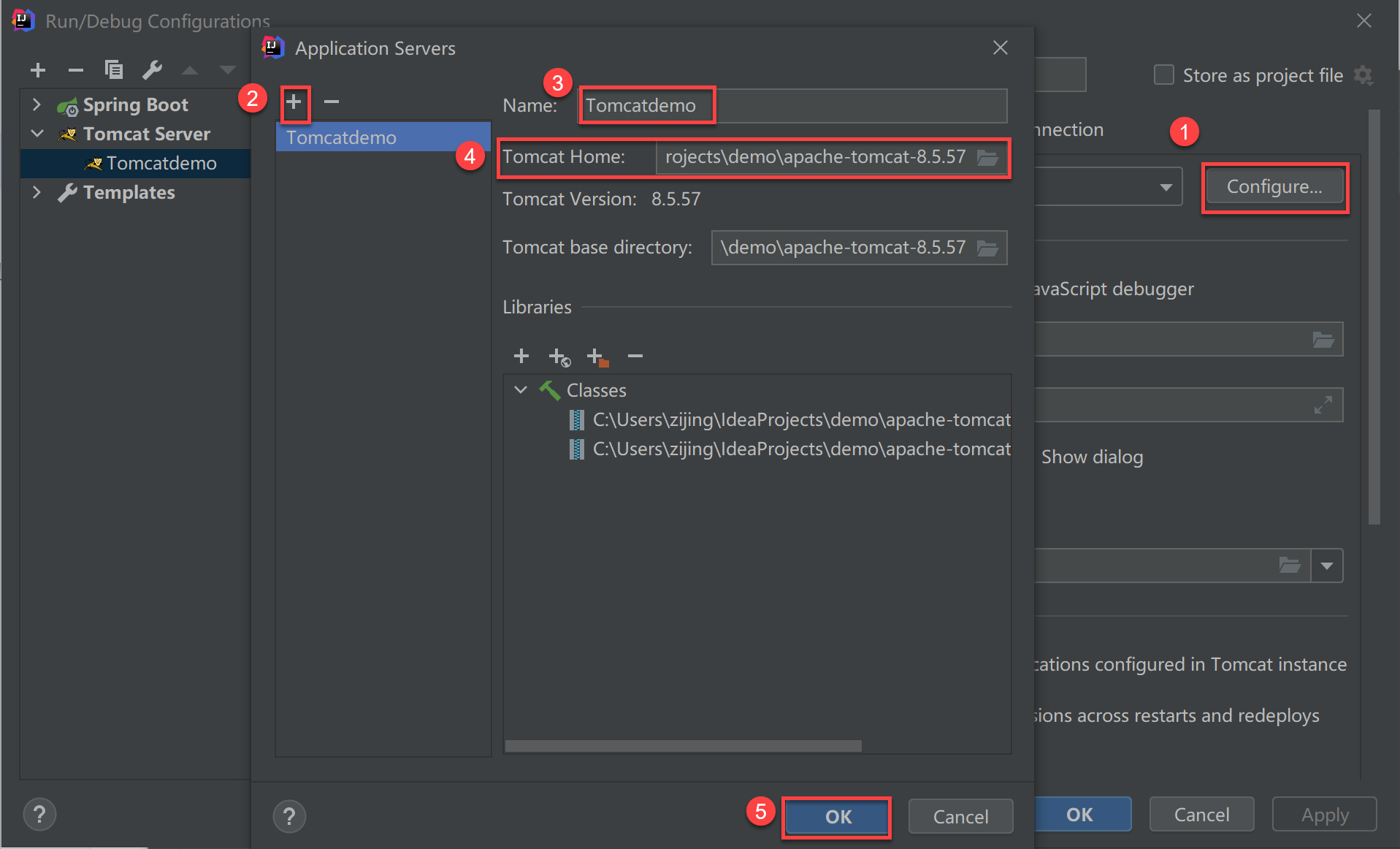
Task: Click Cancel in Run/Debug Configurations window
Action: coord(1201,815)
